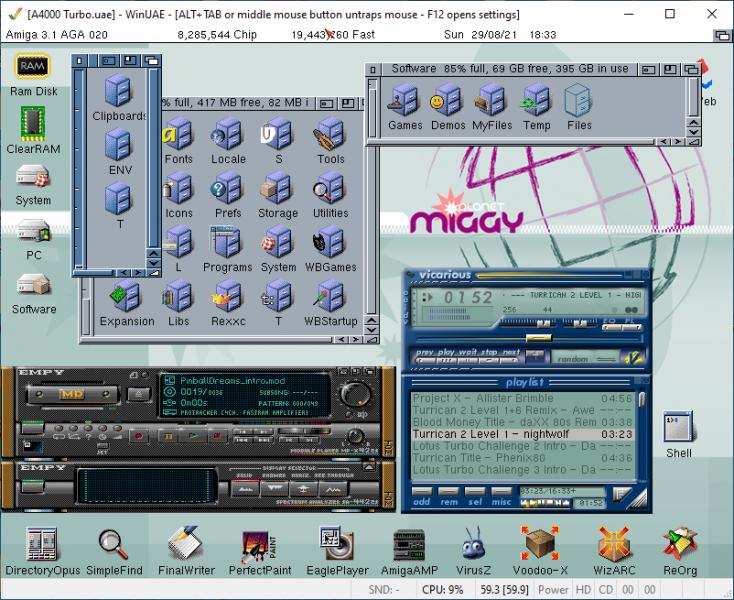This screenshot has width=734, height=600.
Task: Click scroll-right arrow in Software window
Action: pyautogui.click(x=677, y=141)
